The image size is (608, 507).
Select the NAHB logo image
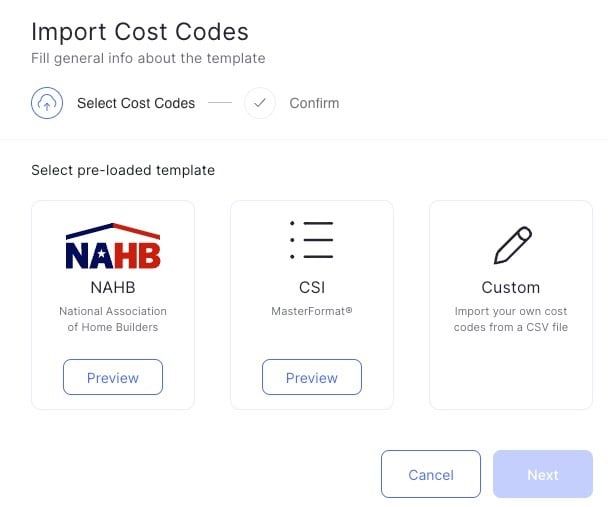(113, 246)
